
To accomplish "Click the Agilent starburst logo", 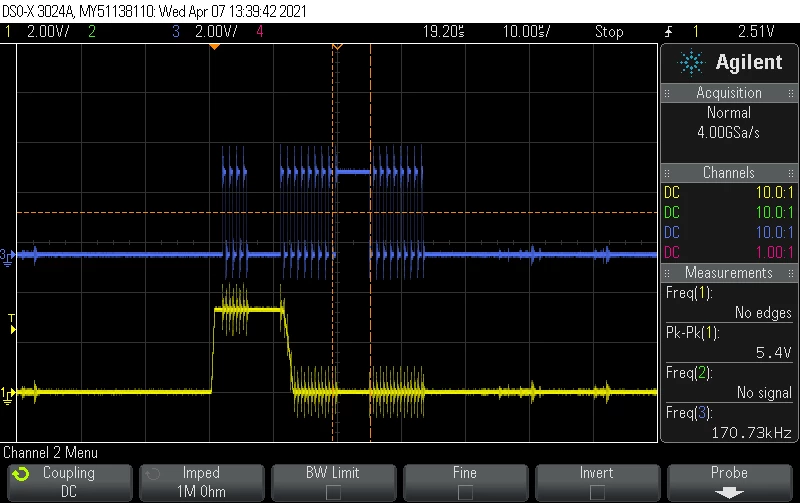I will click(x=691, y=63).
